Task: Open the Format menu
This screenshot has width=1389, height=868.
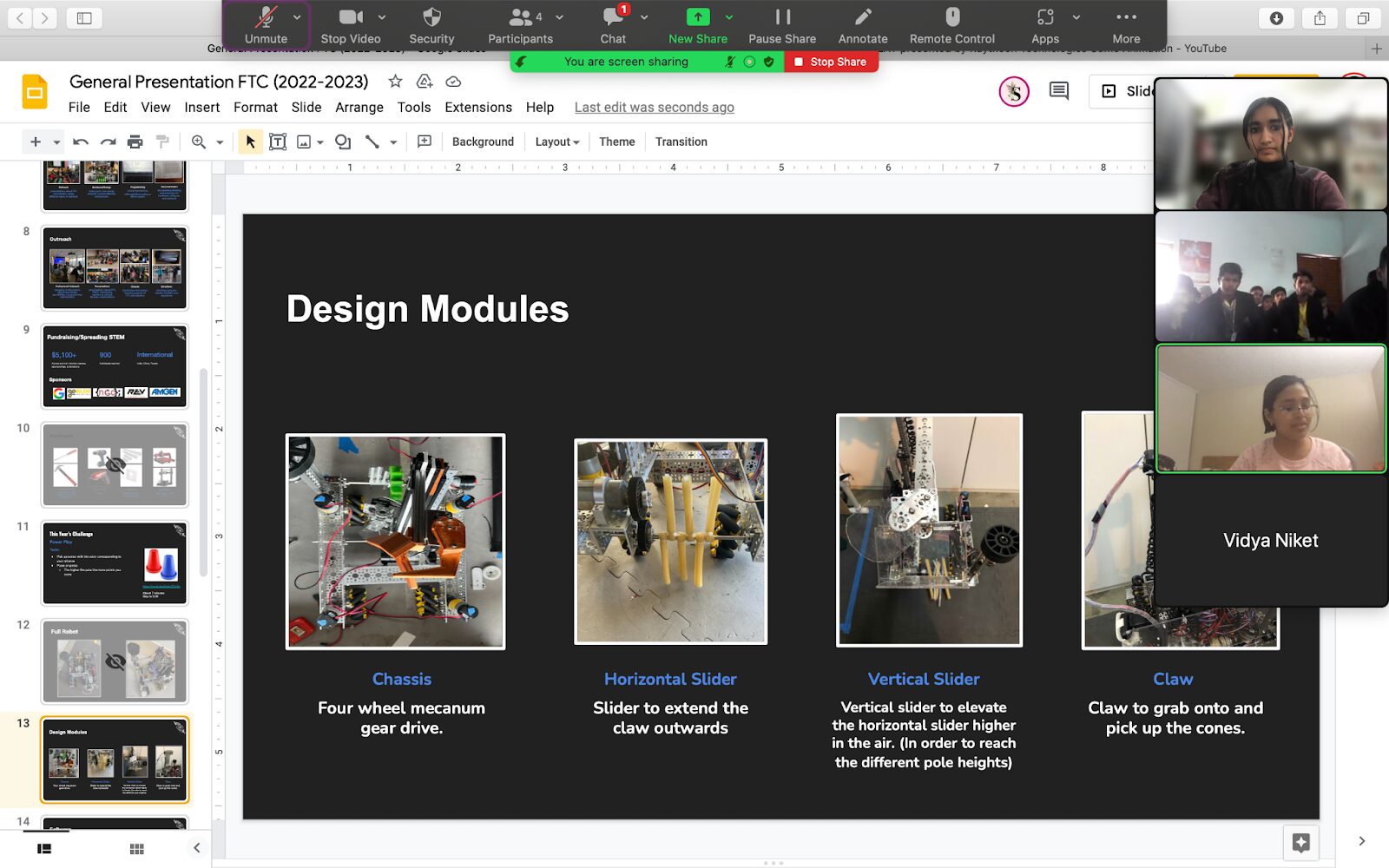Action: tap(255, 107)
